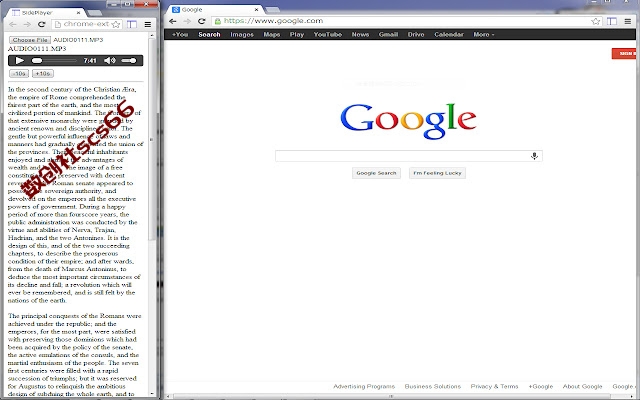The image size is (640, 400).
Task: Open Calendar in Google bar
Action: pos(449,34)
